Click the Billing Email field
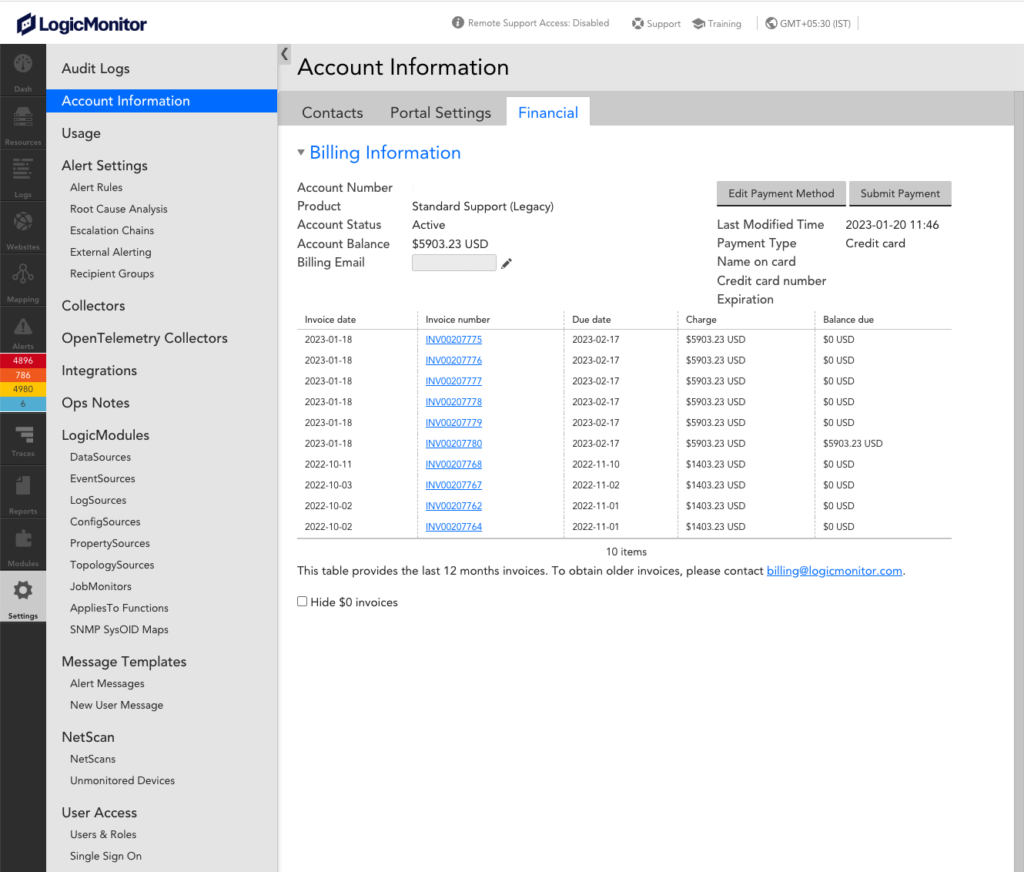The height and width of the screenshot is (872, 1024). [454, 263]
